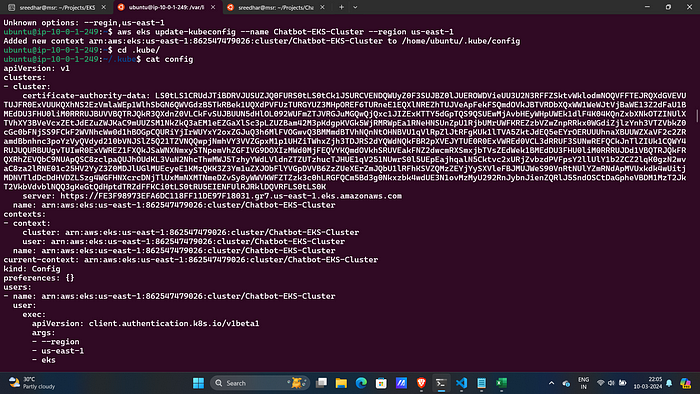Open the Notepad taskbar icon

point(481,383)
